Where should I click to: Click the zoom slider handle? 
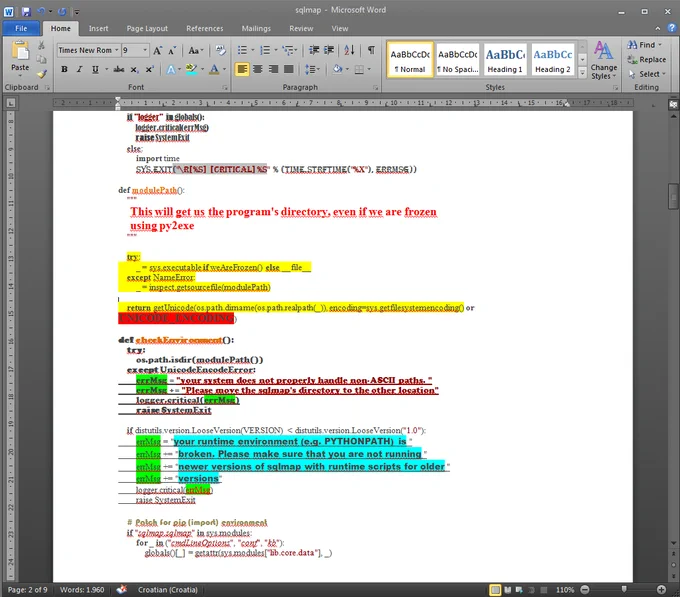tap(624, 589)
